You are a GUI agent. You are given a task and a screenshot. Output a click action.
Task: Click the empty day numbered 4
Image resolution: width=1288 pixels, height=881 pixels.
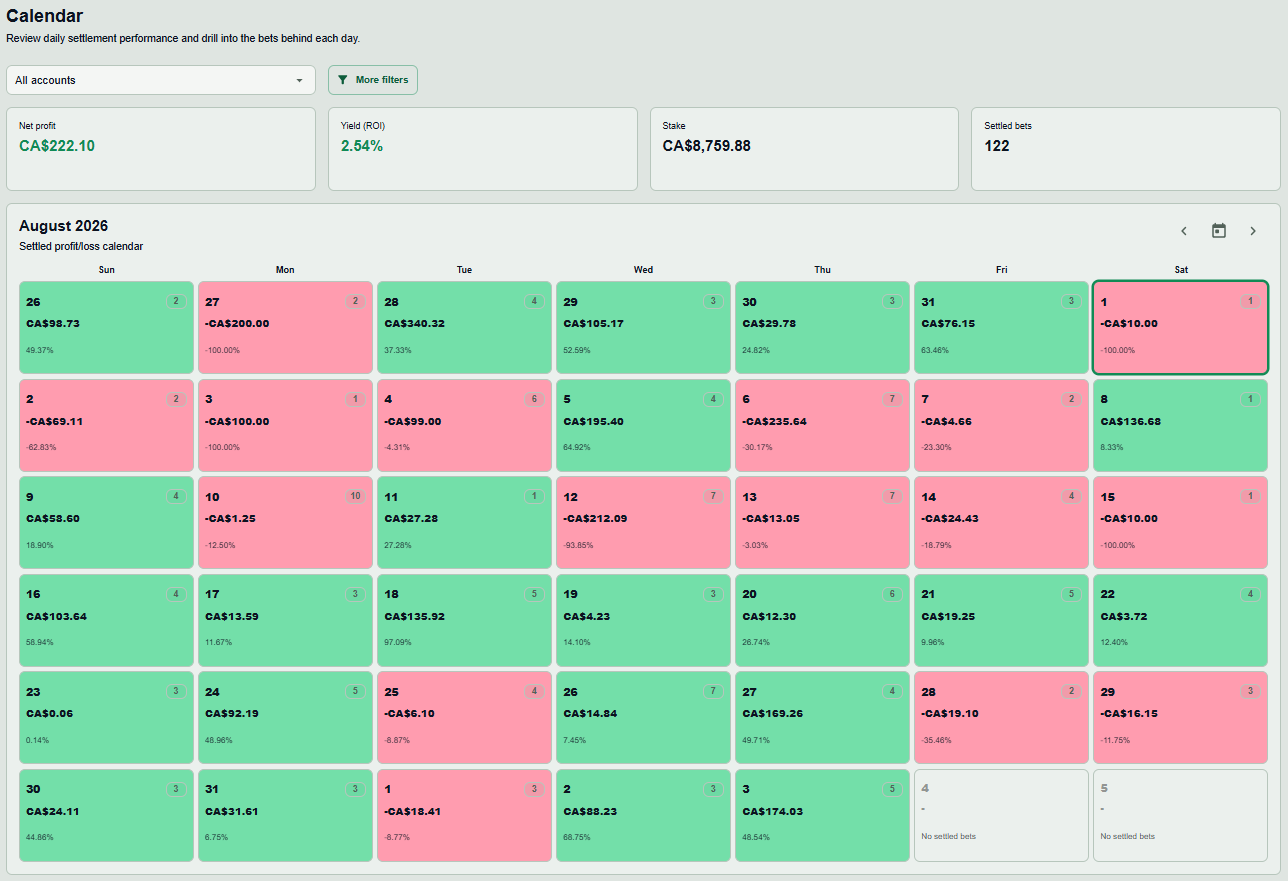pos(1001,815)
